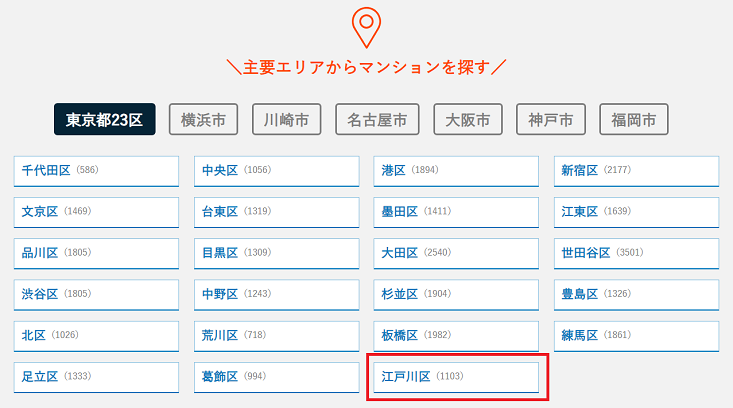Switch to the 神戸市 tab

point(551,119)
